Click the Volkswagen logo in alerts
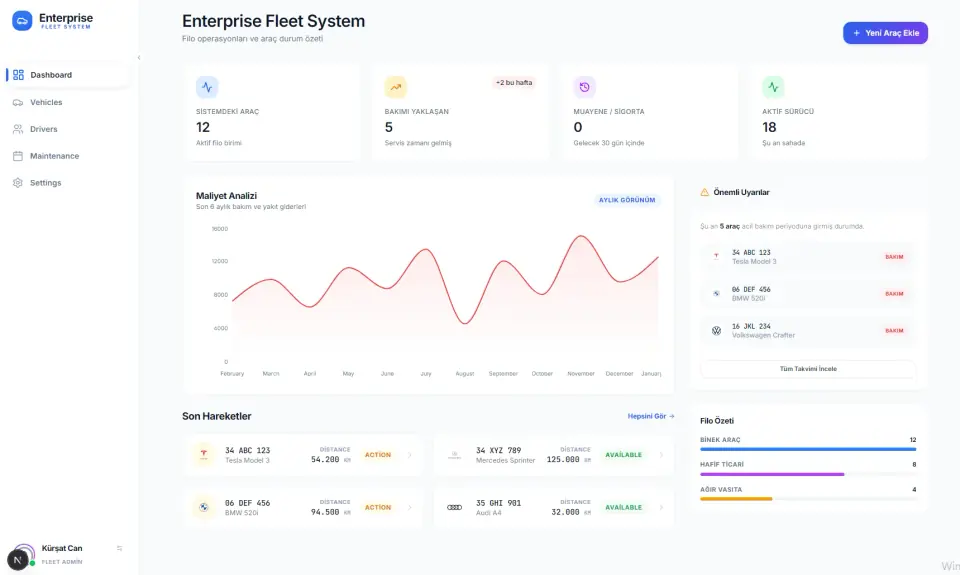The height and width of the screenshot is (575, 960). click(x=716, y=331)
